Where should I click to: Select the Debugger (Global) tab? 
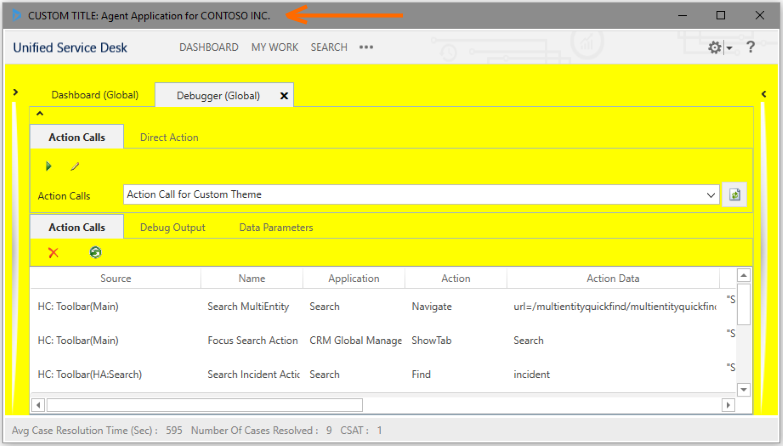pyautogui.click(x=218, y=95)
